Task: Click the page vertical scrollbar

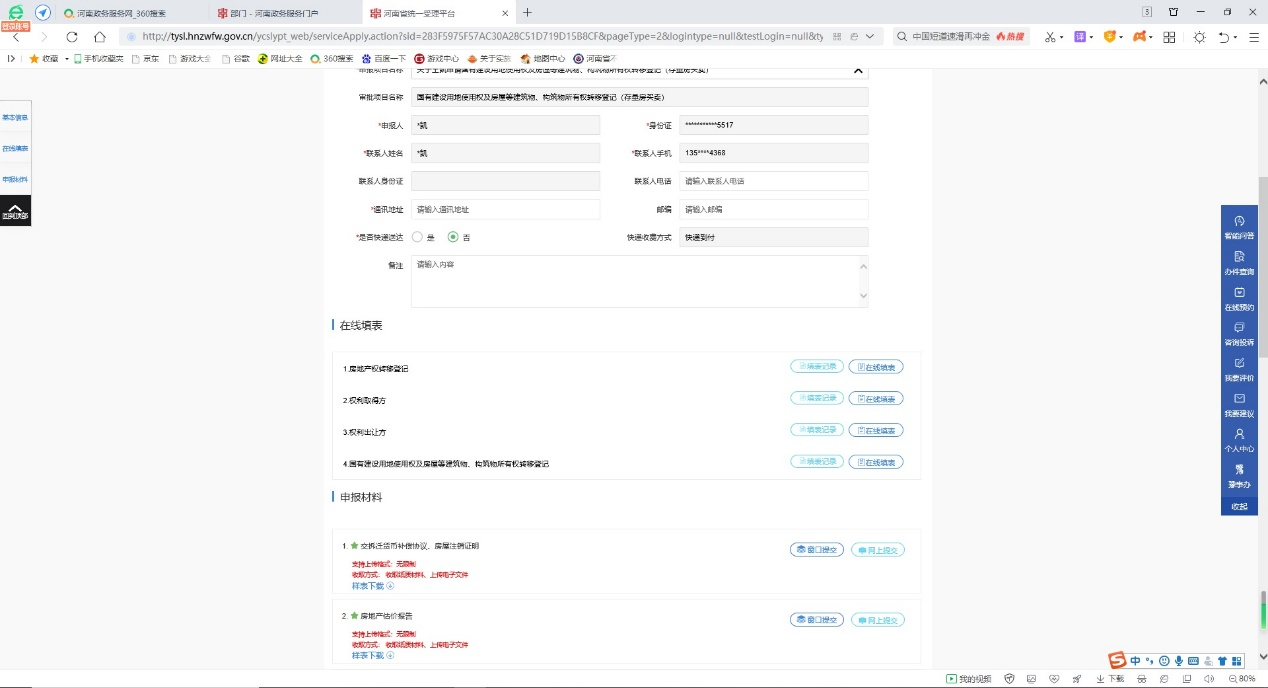Action: tap(1263, 267)
